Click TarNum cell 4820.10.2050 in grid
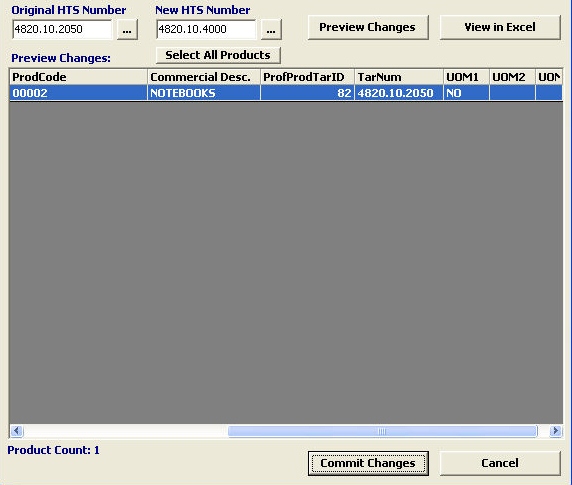Screen dimensions: 572x485 point(399,93)
